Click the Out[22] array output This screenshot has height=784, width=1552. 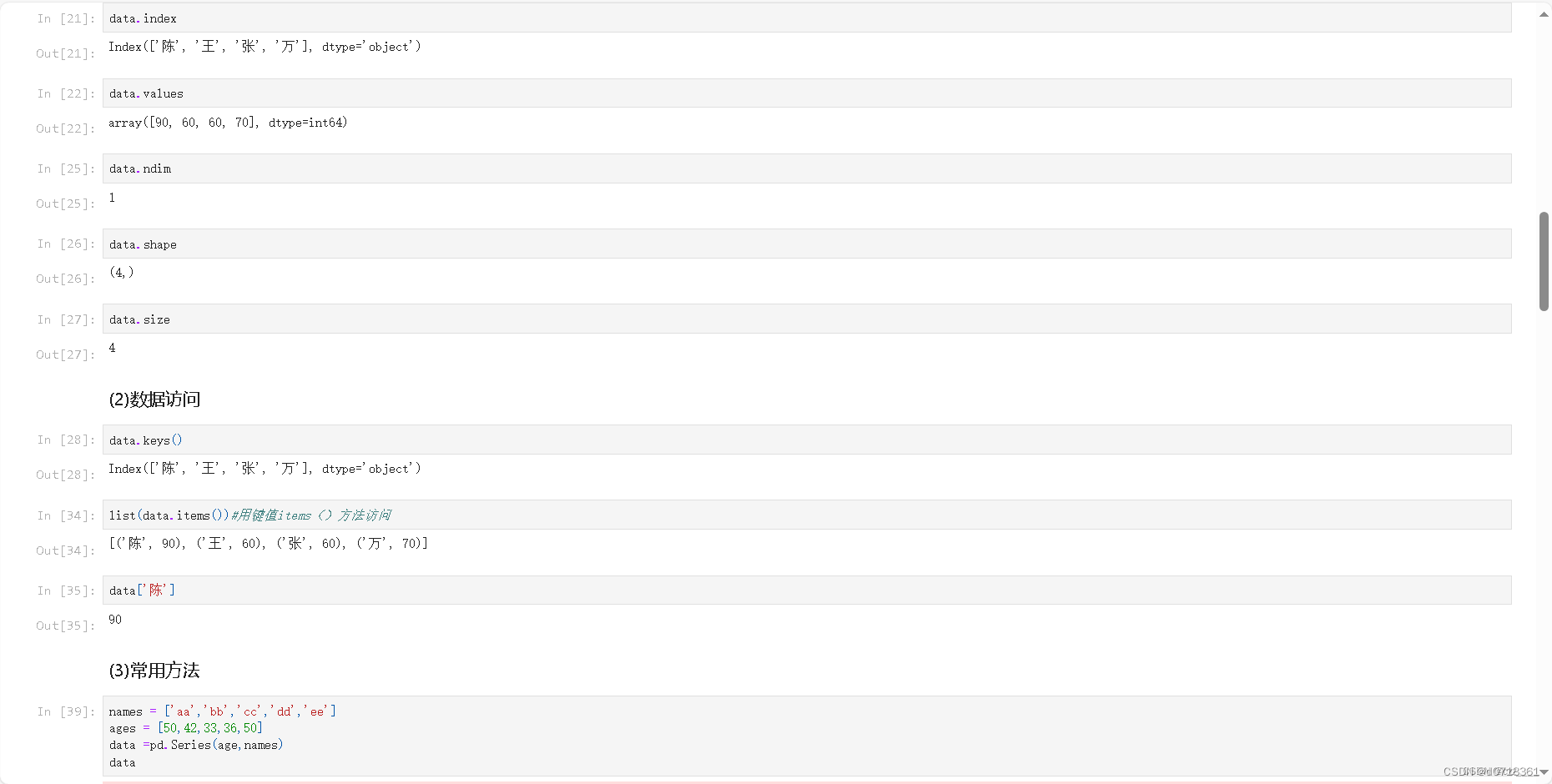click(228, 123)
